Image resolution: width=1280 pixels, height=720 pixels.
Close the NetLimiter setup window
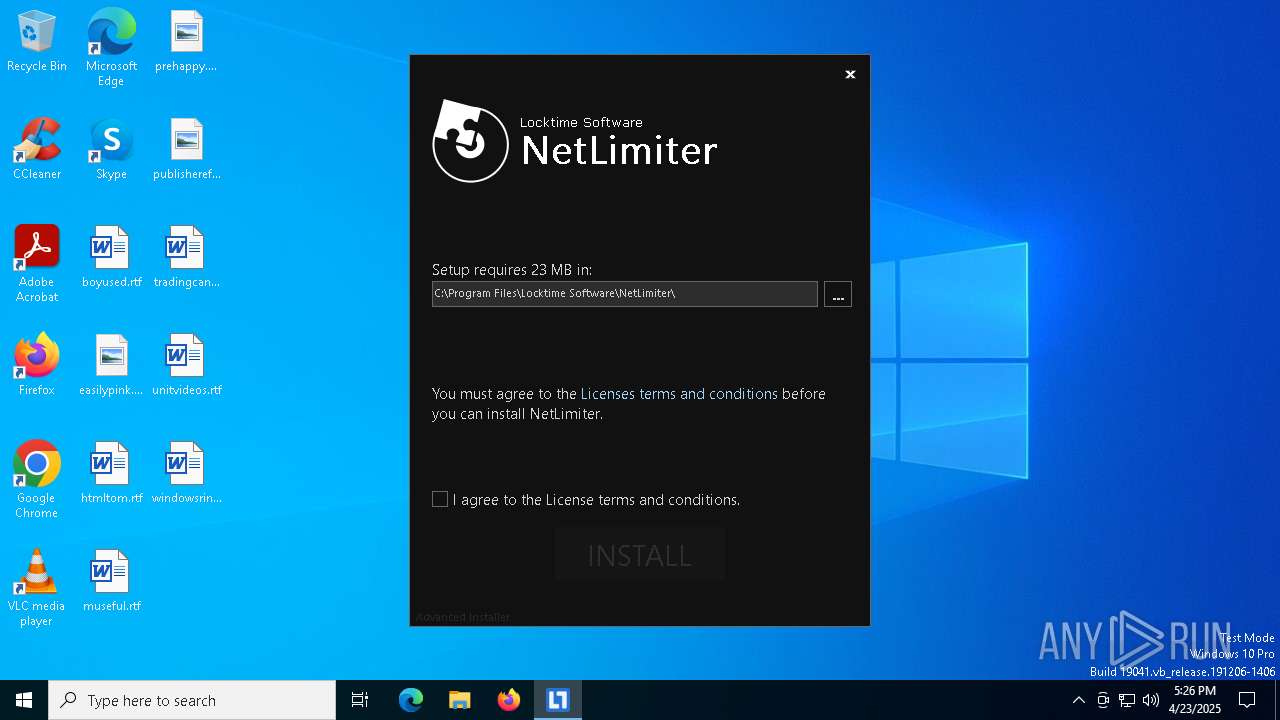point(850,74)
